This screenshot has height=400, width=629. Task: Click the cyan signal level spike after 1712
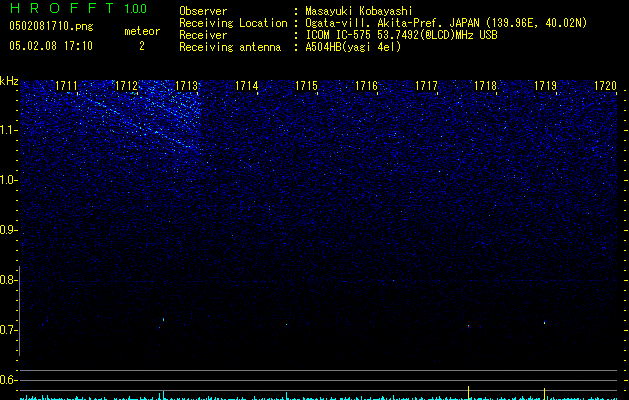[163, 395]
